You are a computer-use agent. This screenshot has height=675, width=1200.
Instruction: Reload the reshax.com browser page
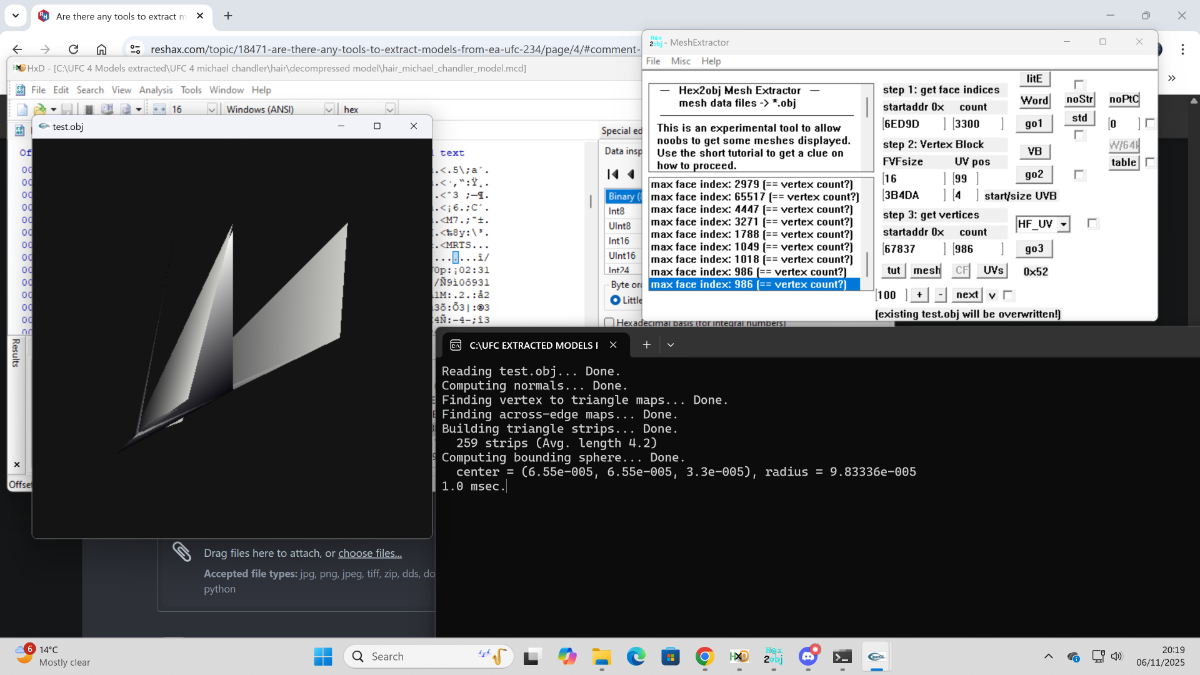click(73, 49)
